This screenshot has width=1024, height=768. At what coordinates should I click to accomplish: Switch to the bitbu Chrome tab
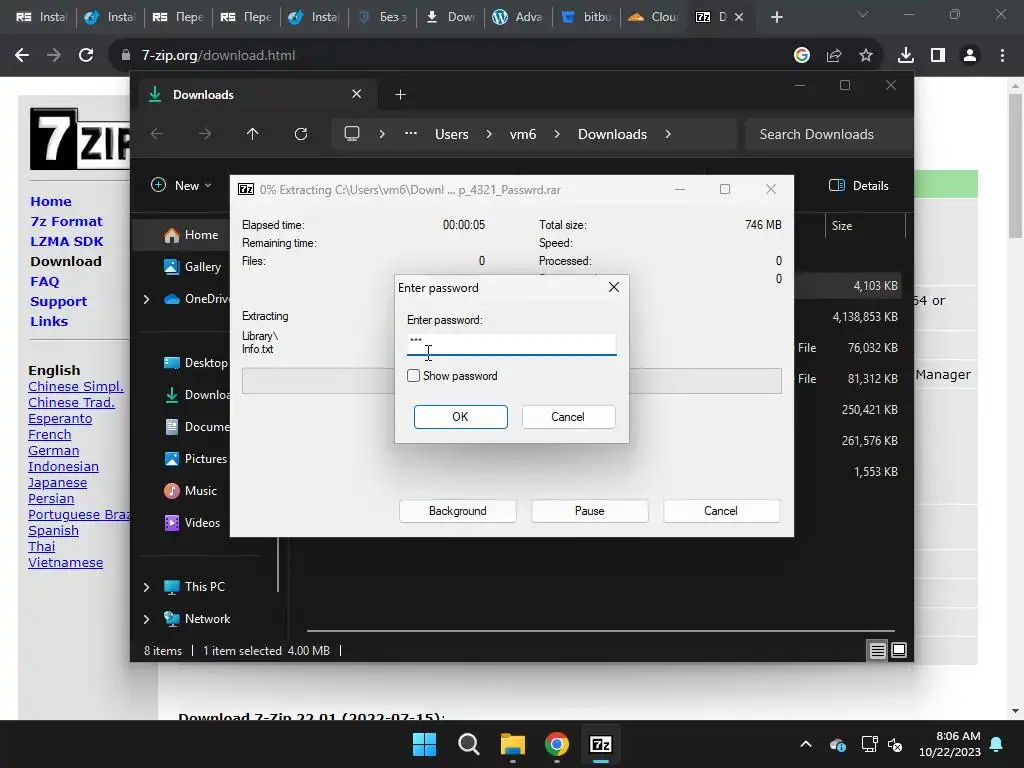(x=587, y=17)
